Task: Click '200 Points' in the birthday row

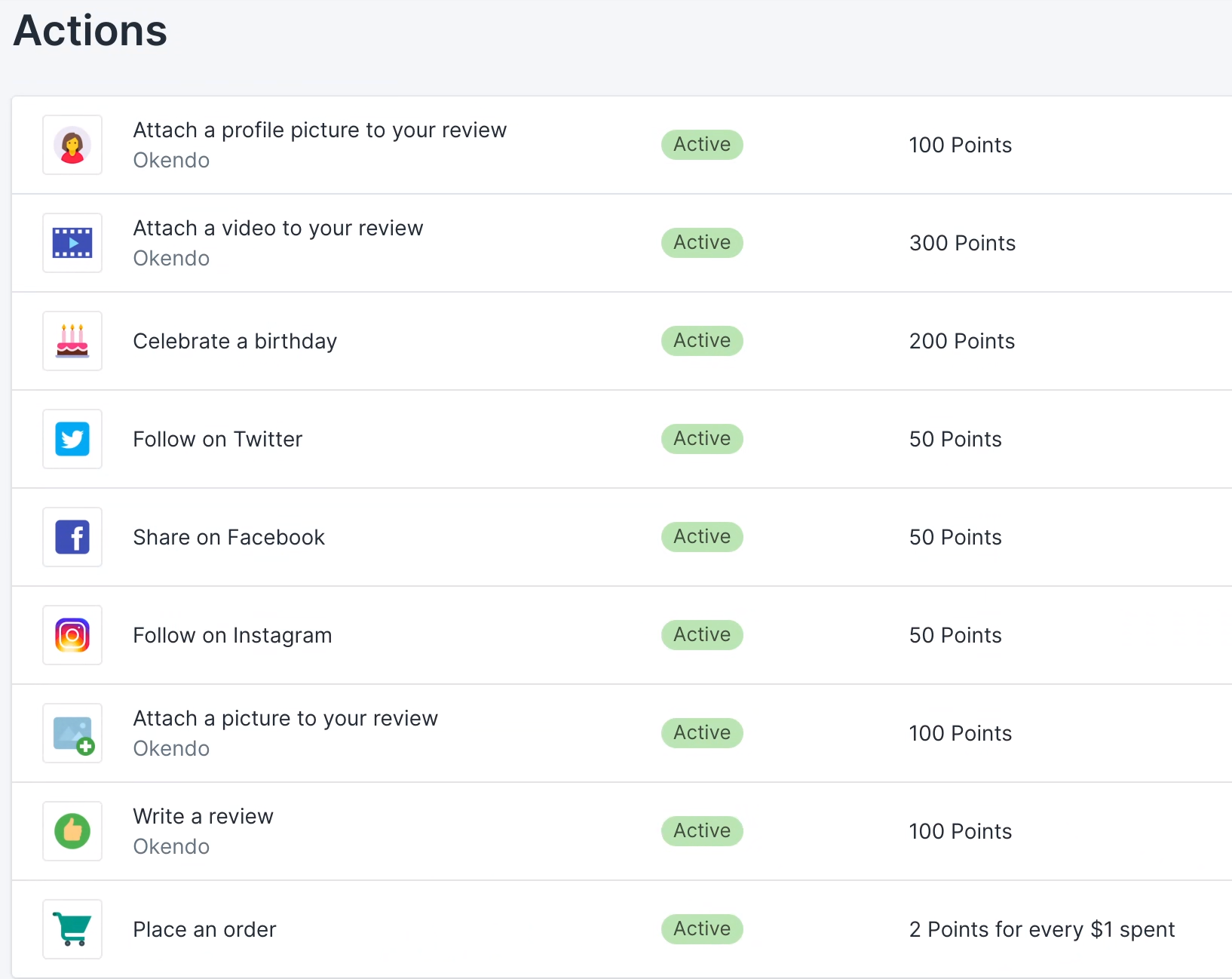Action: pyautogui.click(x=961, y=342)
